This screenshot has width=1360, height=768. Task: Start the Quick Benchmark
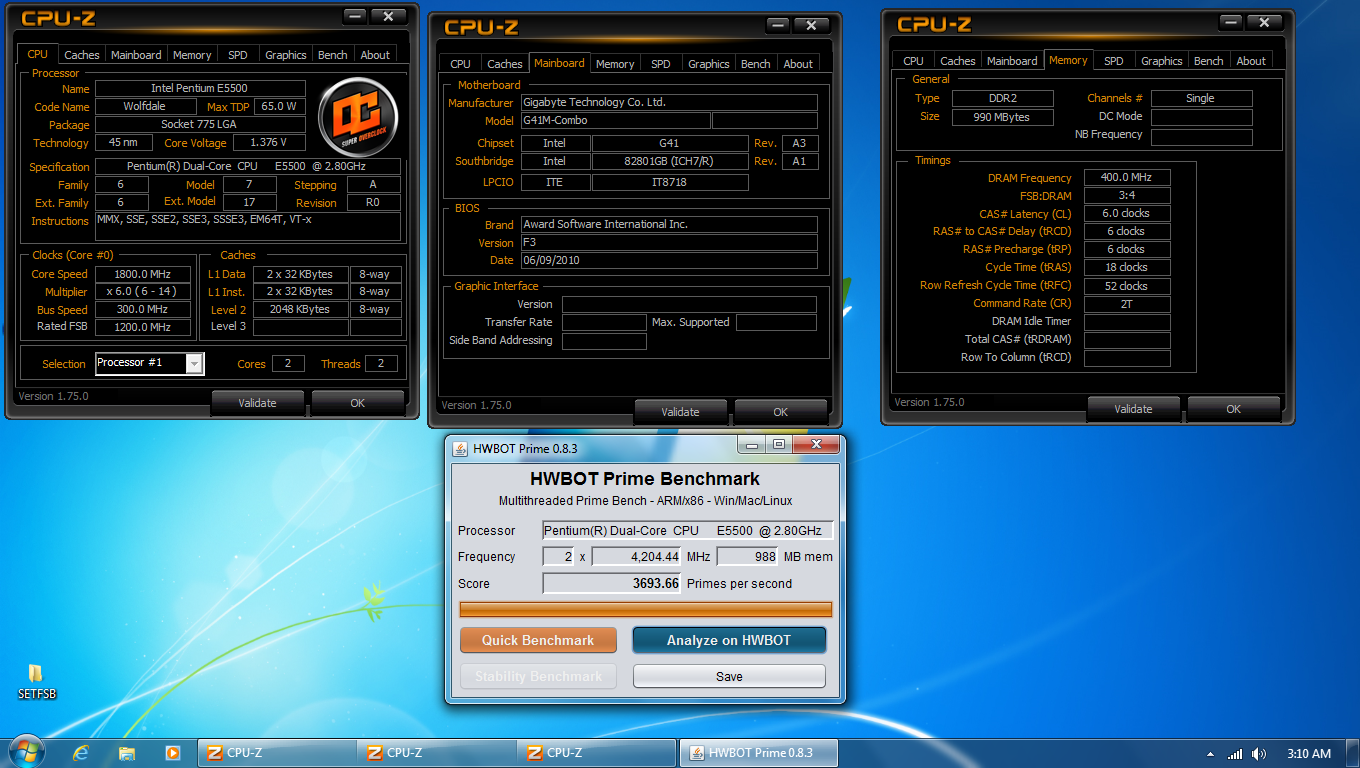click(538, 640)
